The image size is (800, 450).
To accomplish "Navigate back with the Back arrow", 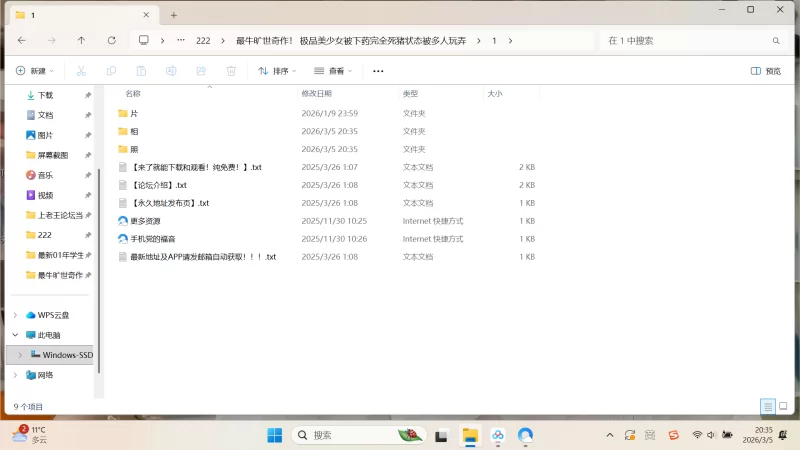I will [22, 41].
